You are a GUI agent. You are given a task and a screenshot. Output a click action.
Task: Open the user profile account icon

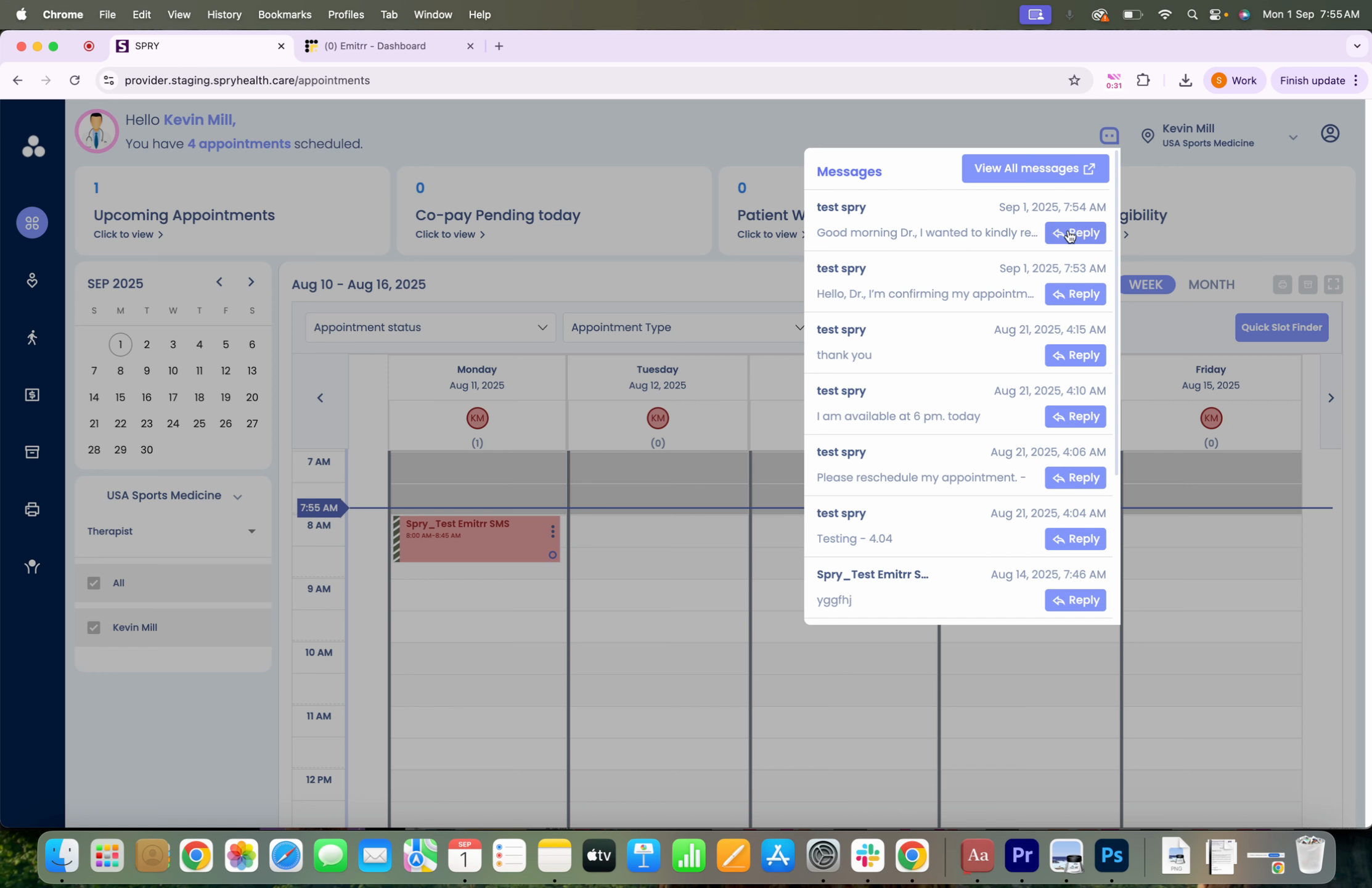click(x=1329, y=134)
